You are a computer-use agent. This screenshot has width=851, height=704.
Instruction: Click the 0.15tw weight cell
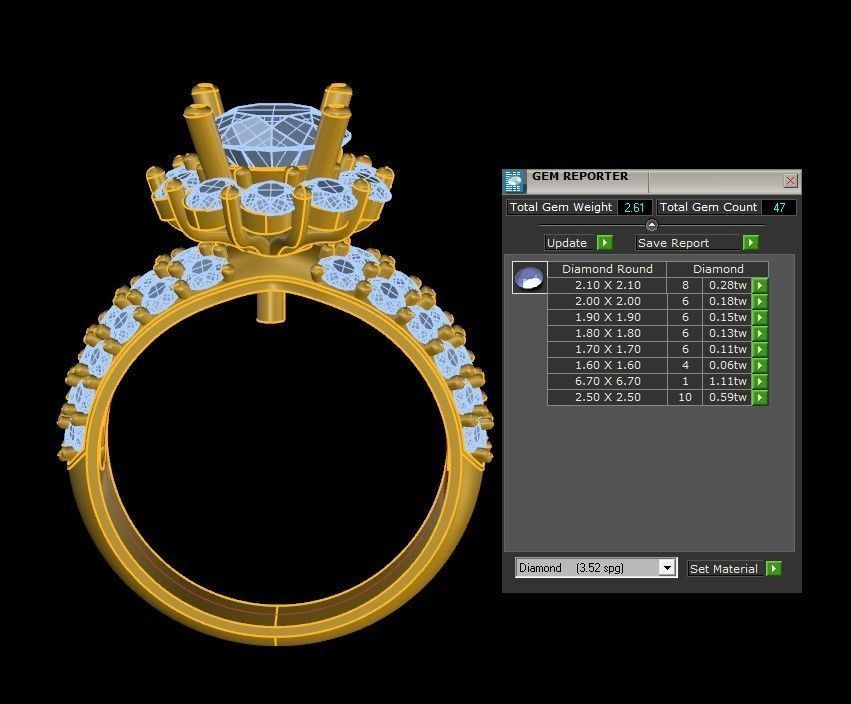tap(727, 317)
